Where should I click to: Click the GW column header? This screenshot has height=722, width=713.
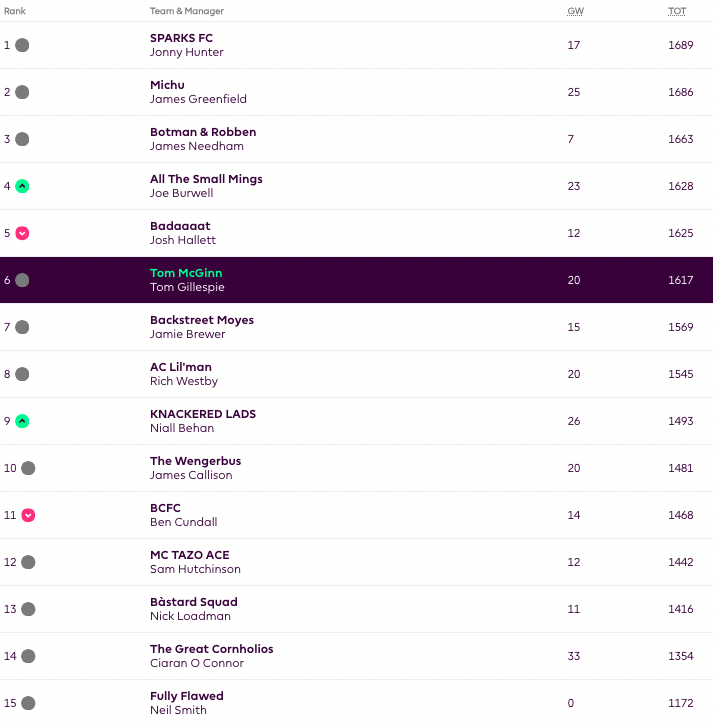click(574, 11)
